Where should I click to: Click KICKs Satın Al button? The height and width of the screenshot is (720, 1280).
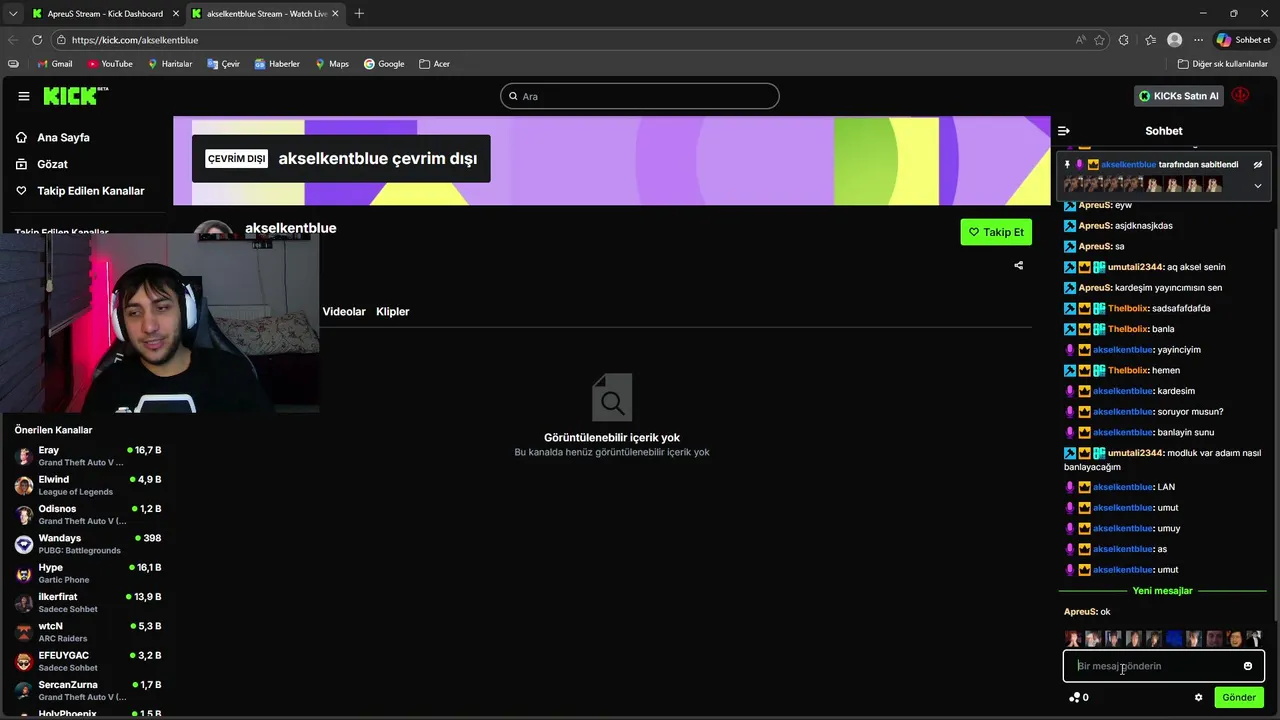(1179, 96)
